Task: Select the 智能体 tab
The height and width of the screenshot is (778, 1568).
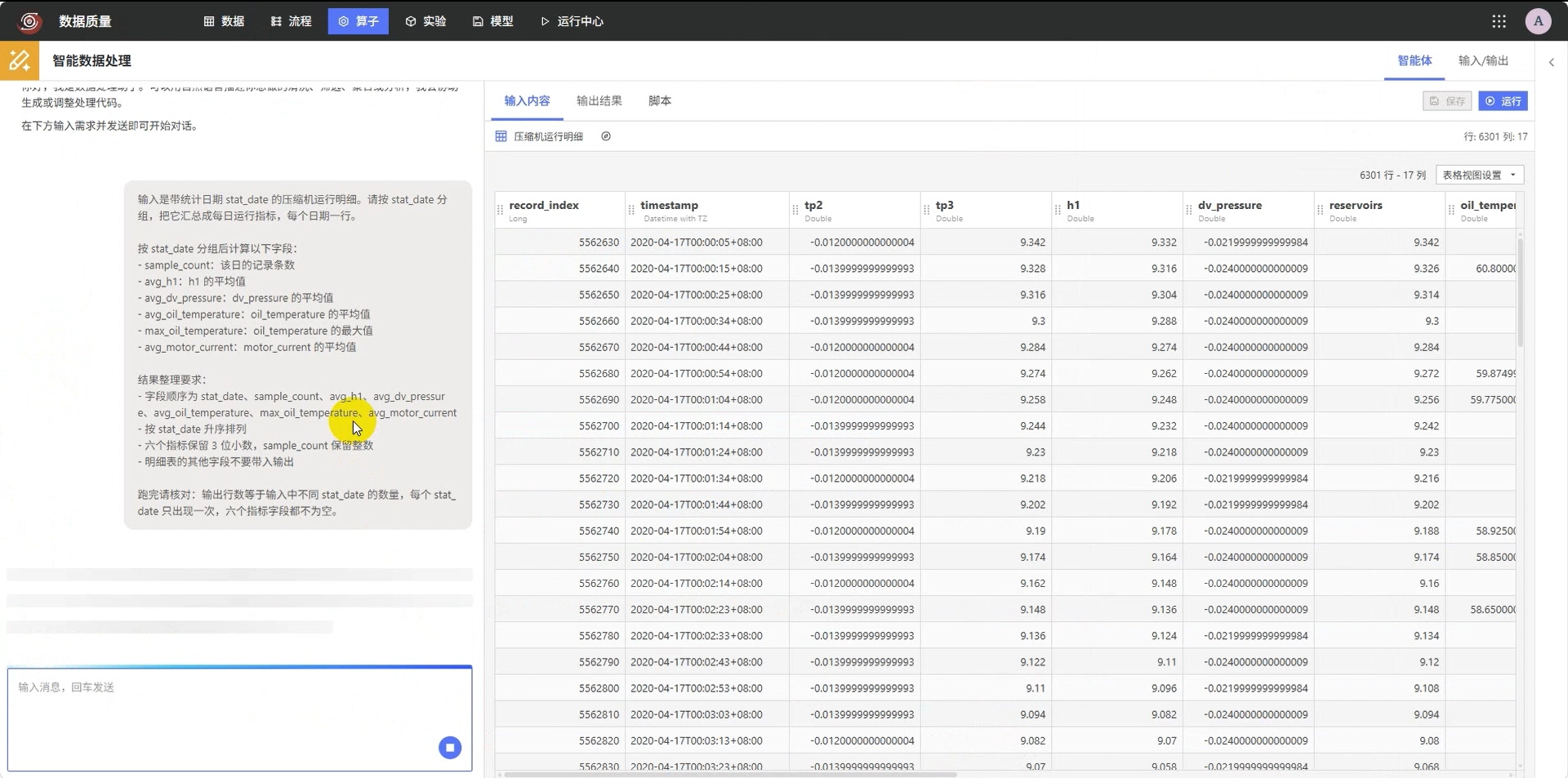Action: tap(1414, 60)
